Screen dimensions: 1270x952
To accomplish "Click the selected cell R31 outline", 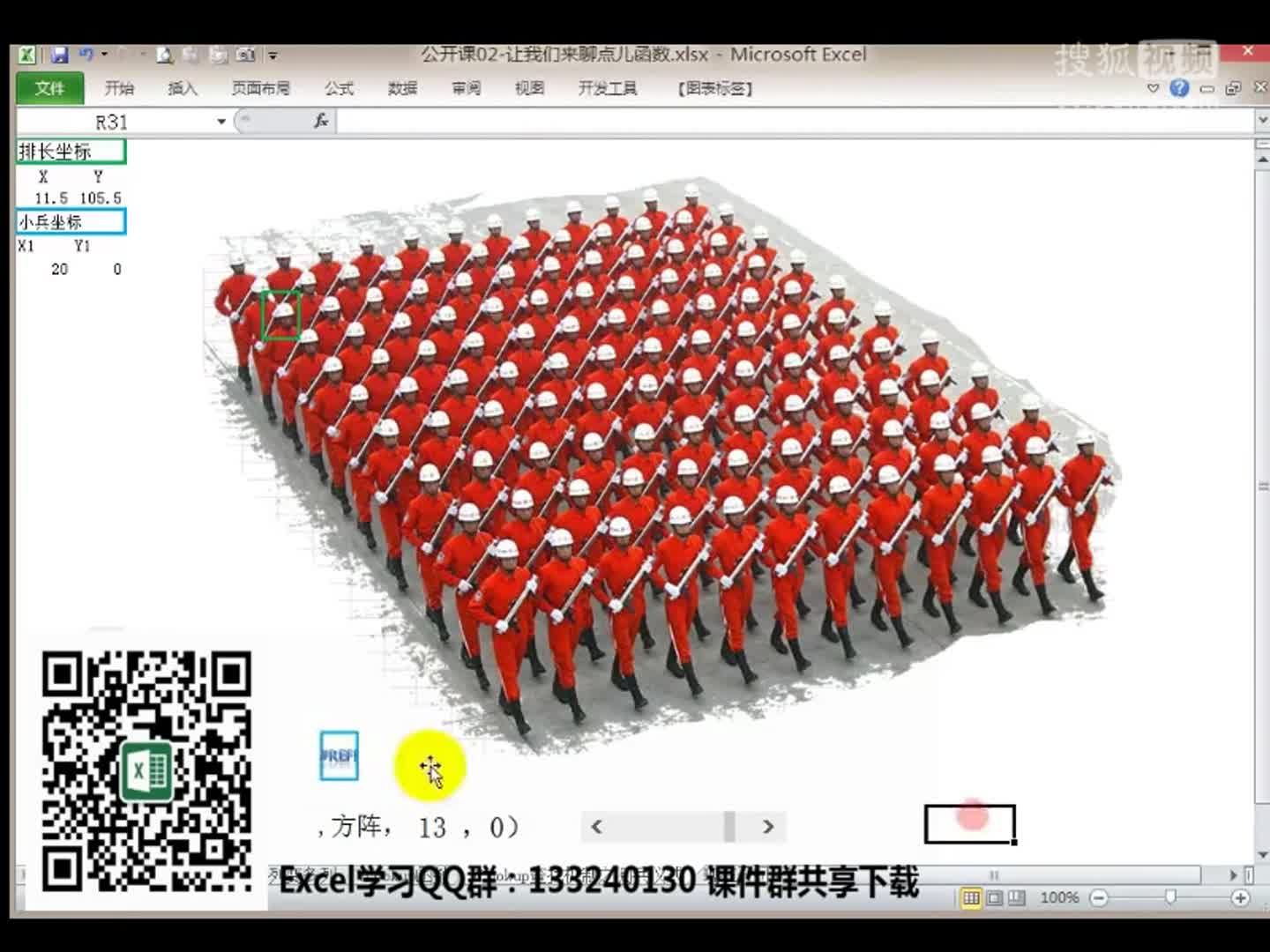I will point(970,825).
